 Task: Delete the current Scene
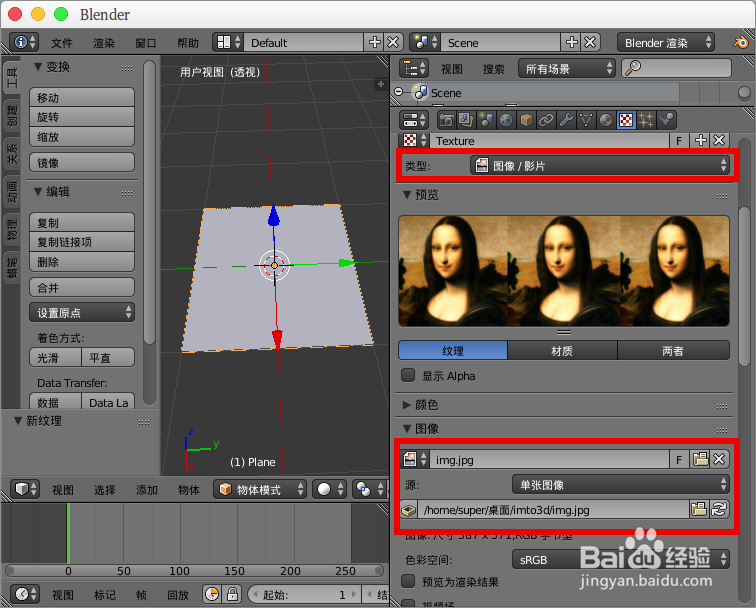click(x=591, y=42)
